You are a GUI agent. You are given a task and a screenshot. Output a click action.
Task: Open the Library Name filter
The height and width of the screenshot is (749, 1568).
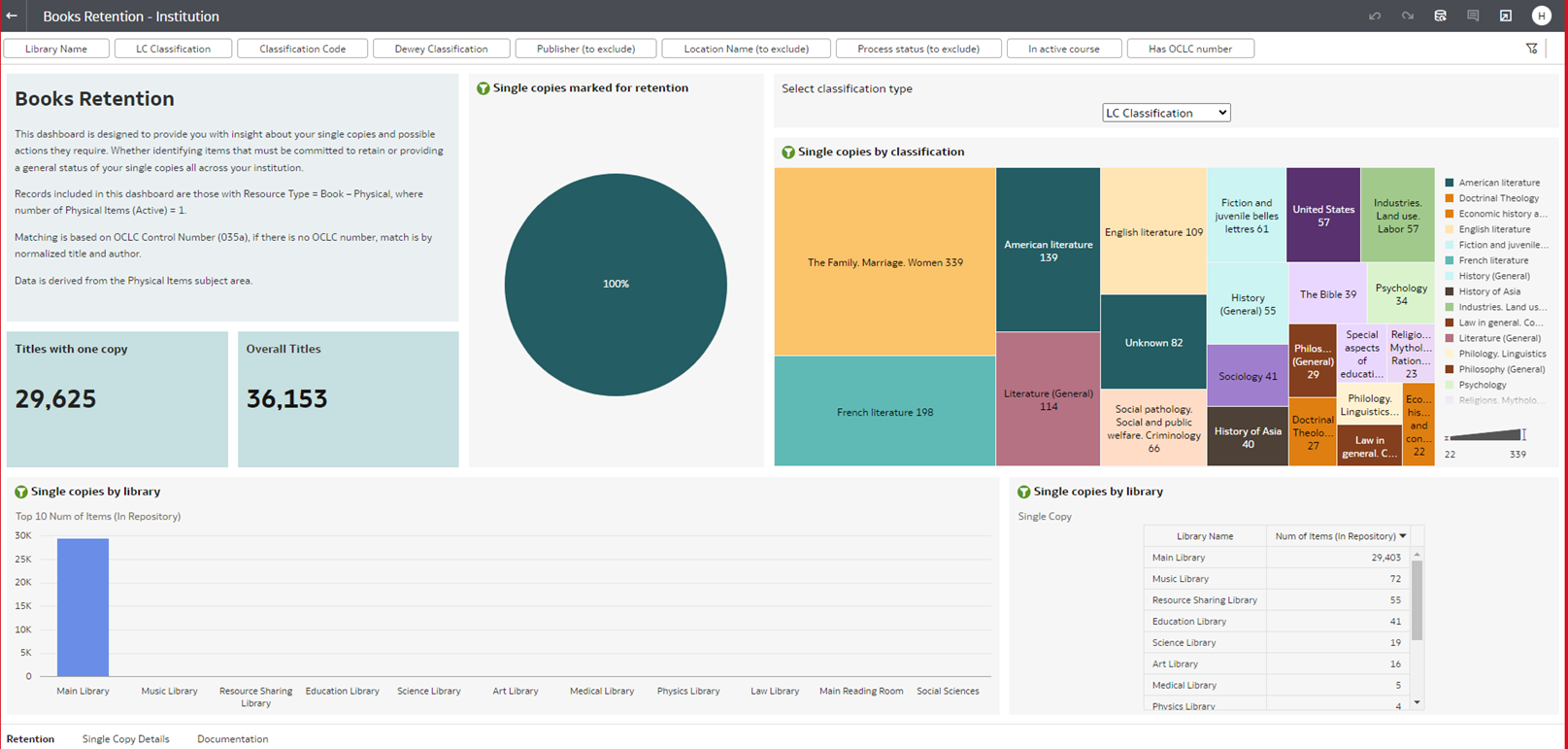point(56,49)
